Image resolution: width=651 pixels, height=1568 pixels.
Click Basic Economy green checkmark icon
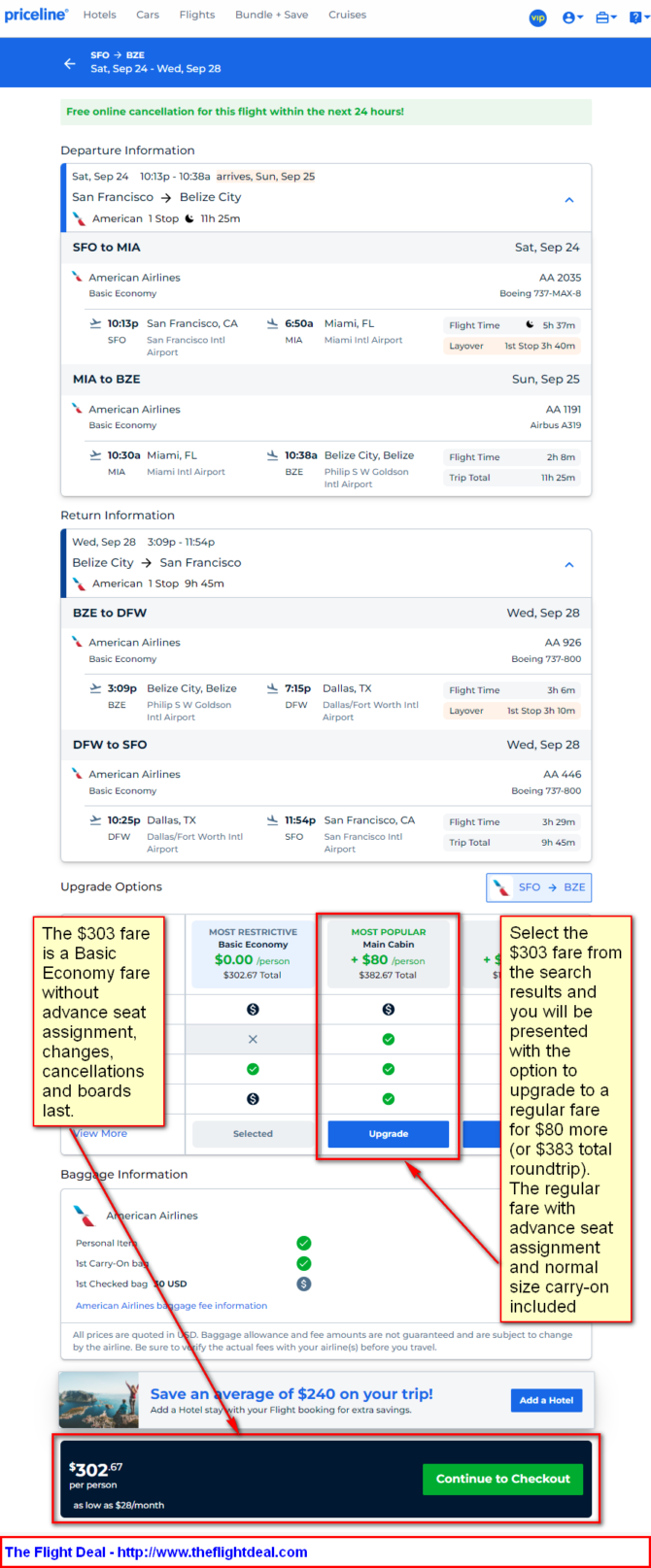(253, 1069)
